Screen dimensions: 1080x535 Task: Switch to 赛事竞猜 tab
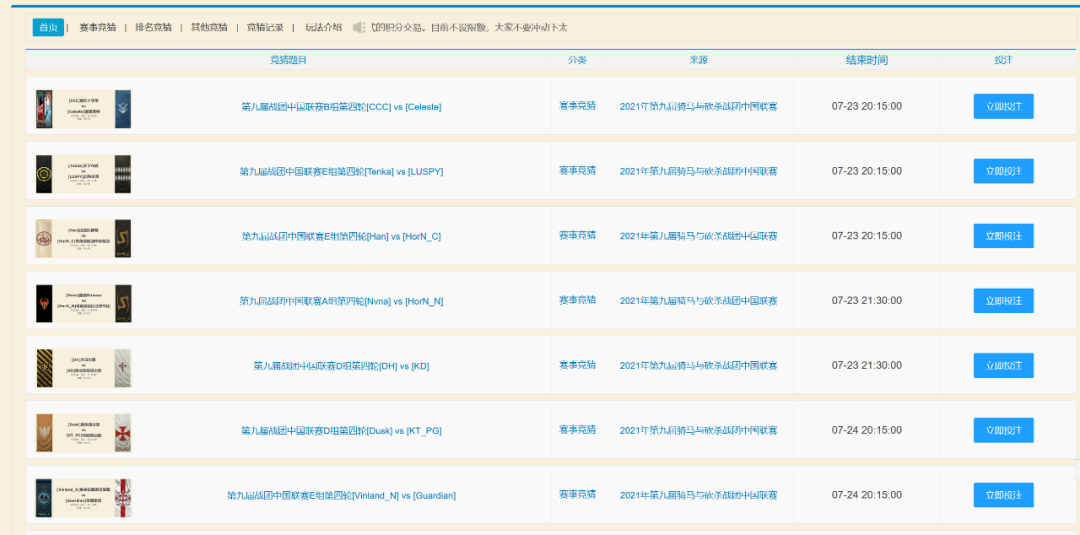coord(98,28)
